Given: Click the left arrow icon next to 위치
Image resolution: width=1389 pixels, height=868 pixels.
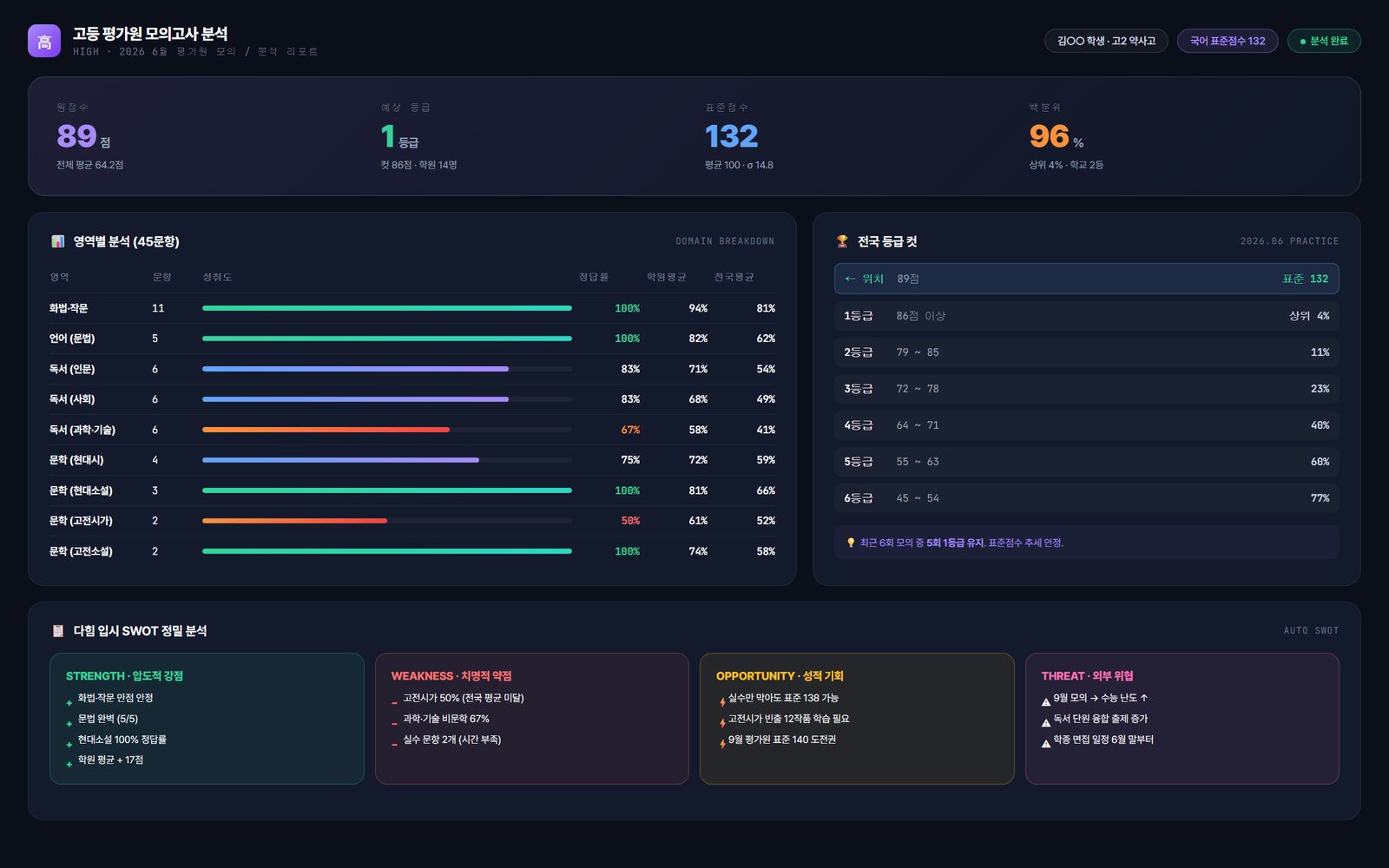Looking at the screenshot, I should 850,279.
